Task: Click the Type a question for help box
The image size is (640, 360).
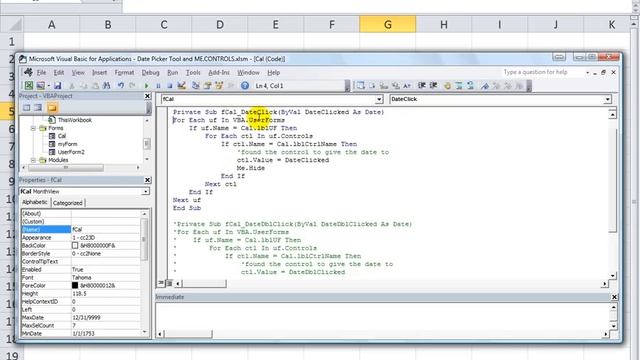Action: (543, 72)
